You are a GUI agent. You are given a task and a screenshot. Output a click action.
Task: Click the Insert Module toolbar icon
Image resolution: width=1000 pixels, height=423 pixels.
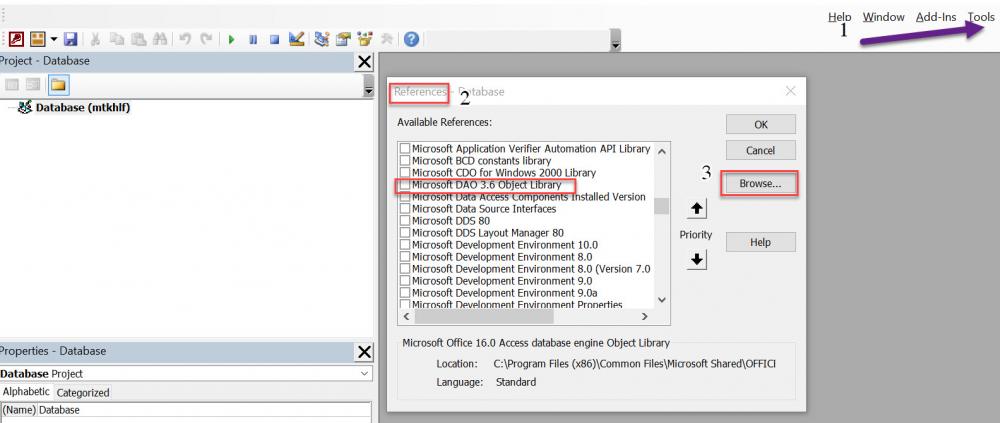38,40
